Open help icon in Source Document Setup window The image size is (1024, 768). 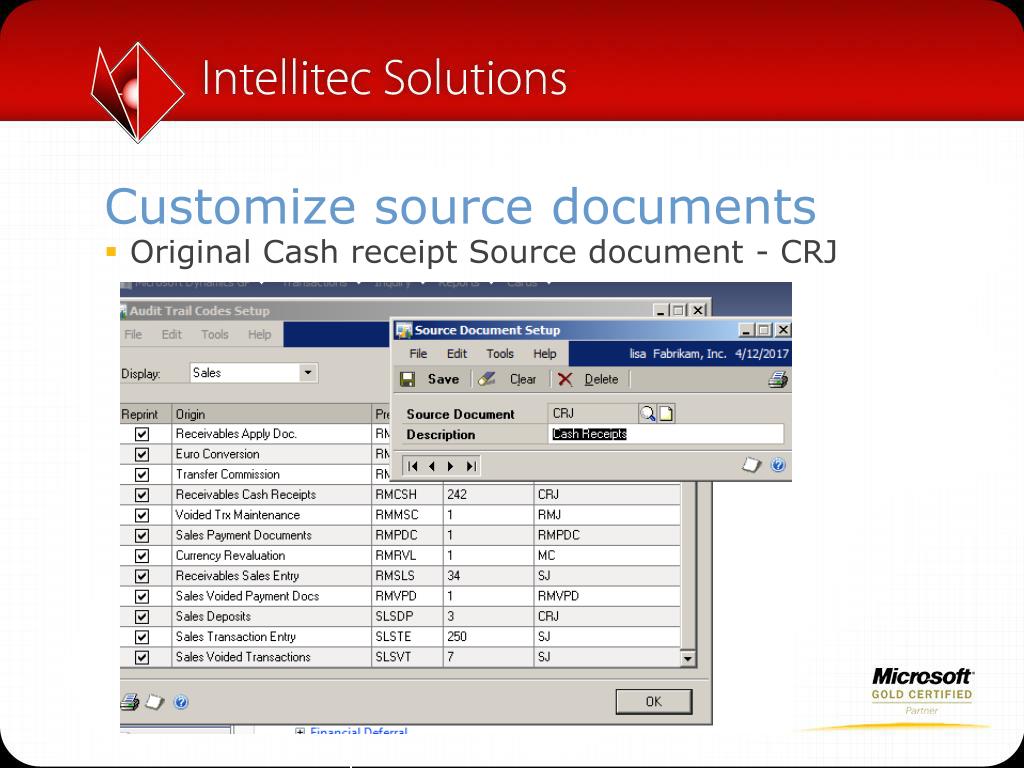[x=777, y=465]
